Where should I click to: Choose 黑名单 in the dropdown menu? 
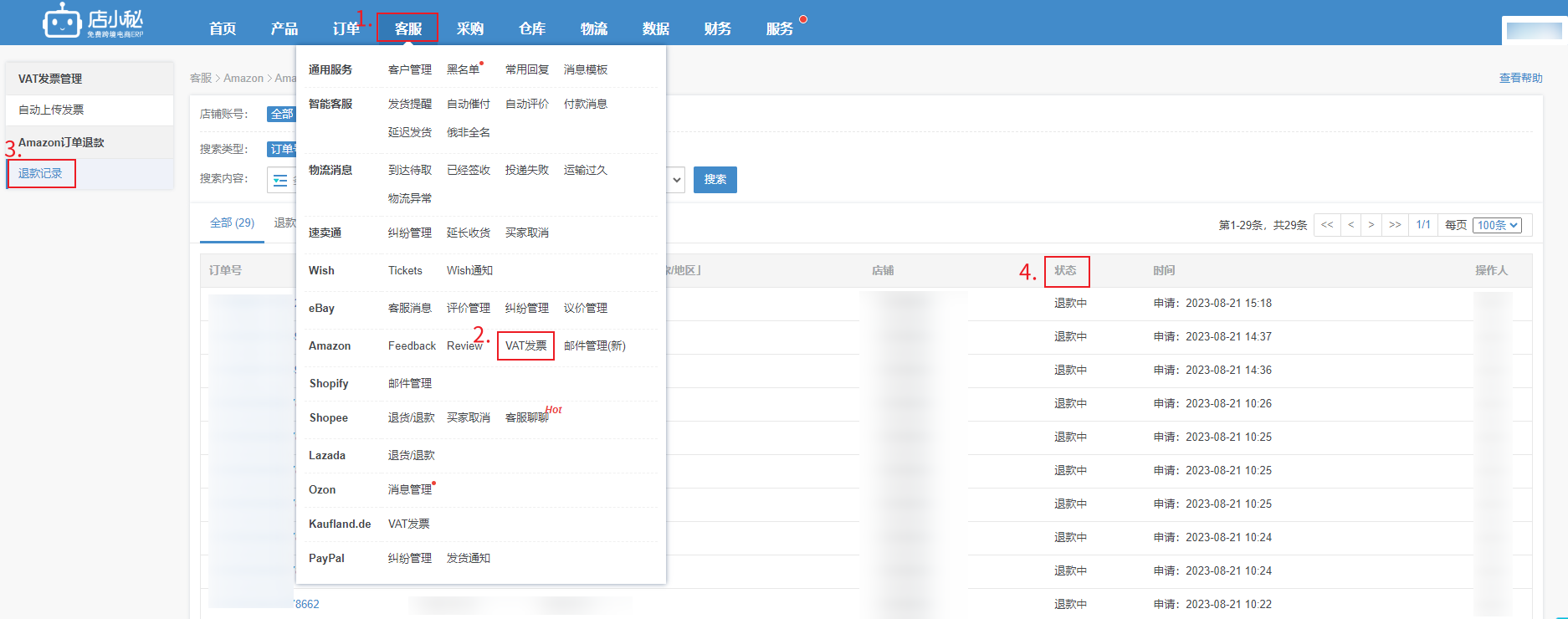[463, 69]
